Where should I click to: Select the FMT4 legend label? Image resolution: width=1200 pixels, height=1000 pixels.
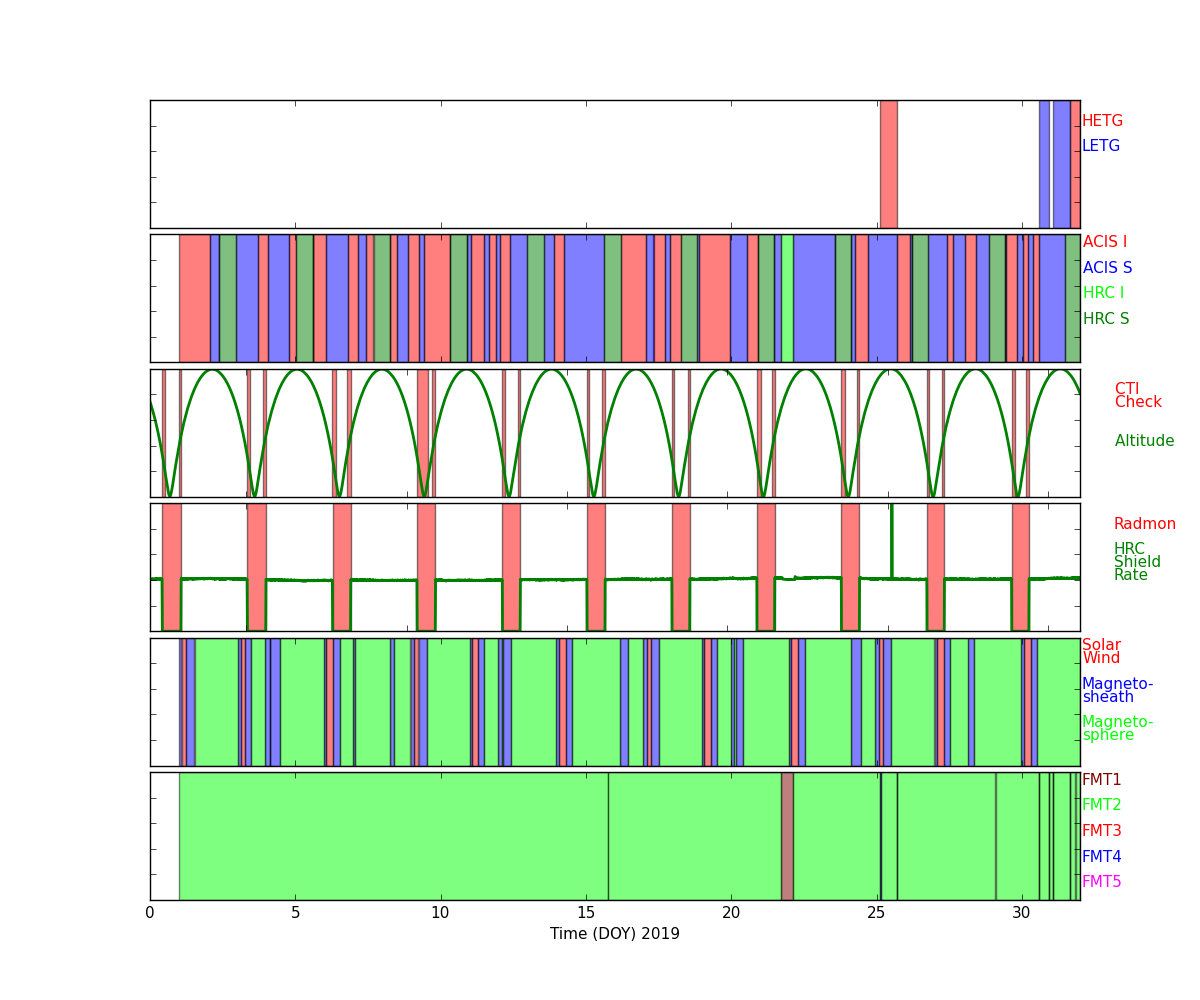coord(1101,857)
